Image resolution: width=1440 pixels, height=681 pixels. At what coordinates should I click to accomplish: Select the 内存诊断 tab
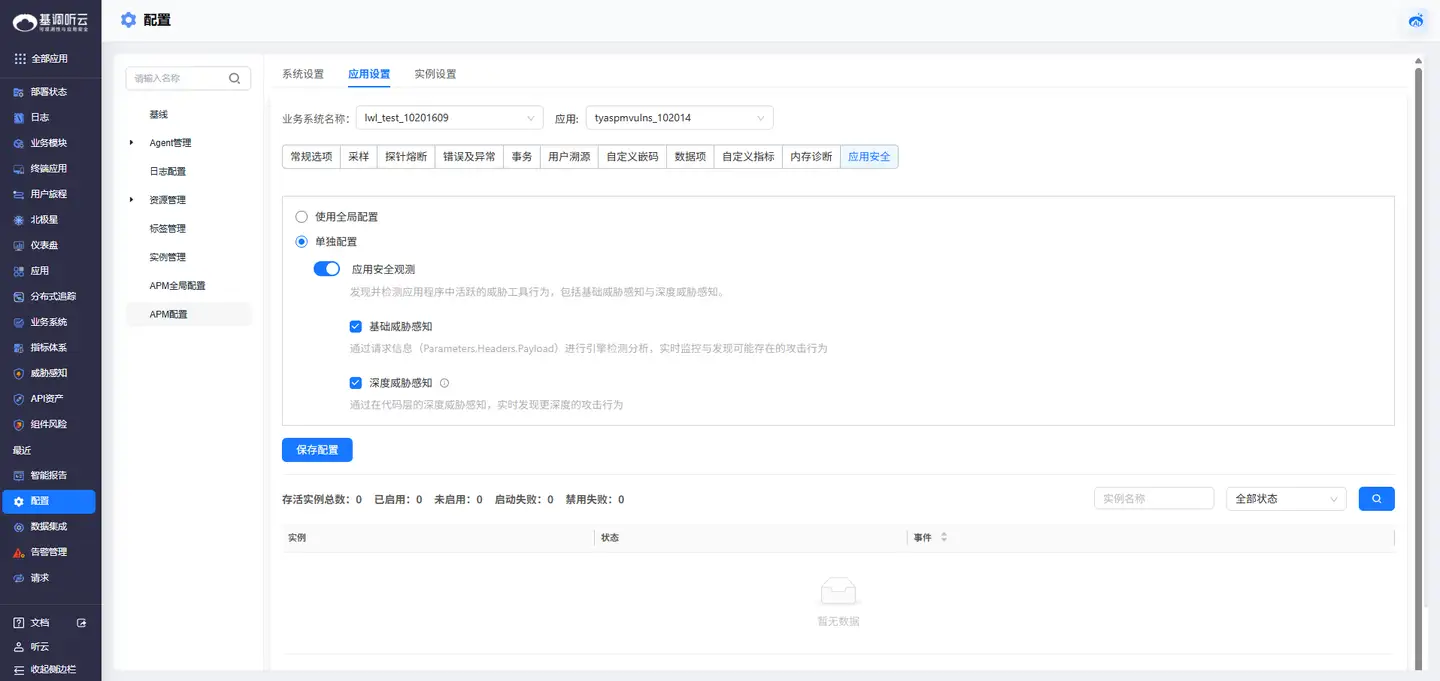[x=810, y=157]
